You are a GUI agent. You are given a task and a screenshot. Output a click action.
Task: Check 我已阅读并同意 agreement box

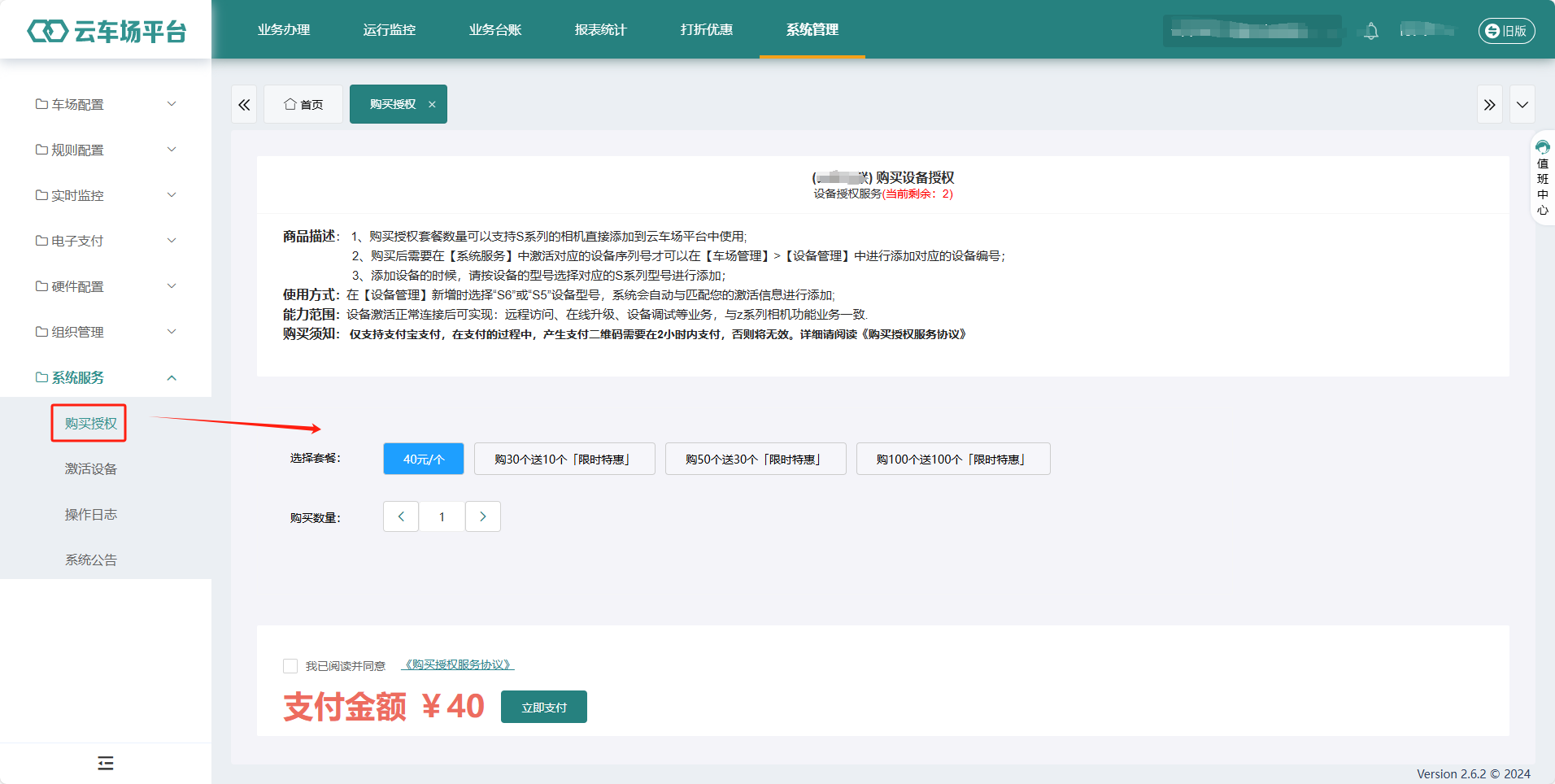[x=290, y=665]
